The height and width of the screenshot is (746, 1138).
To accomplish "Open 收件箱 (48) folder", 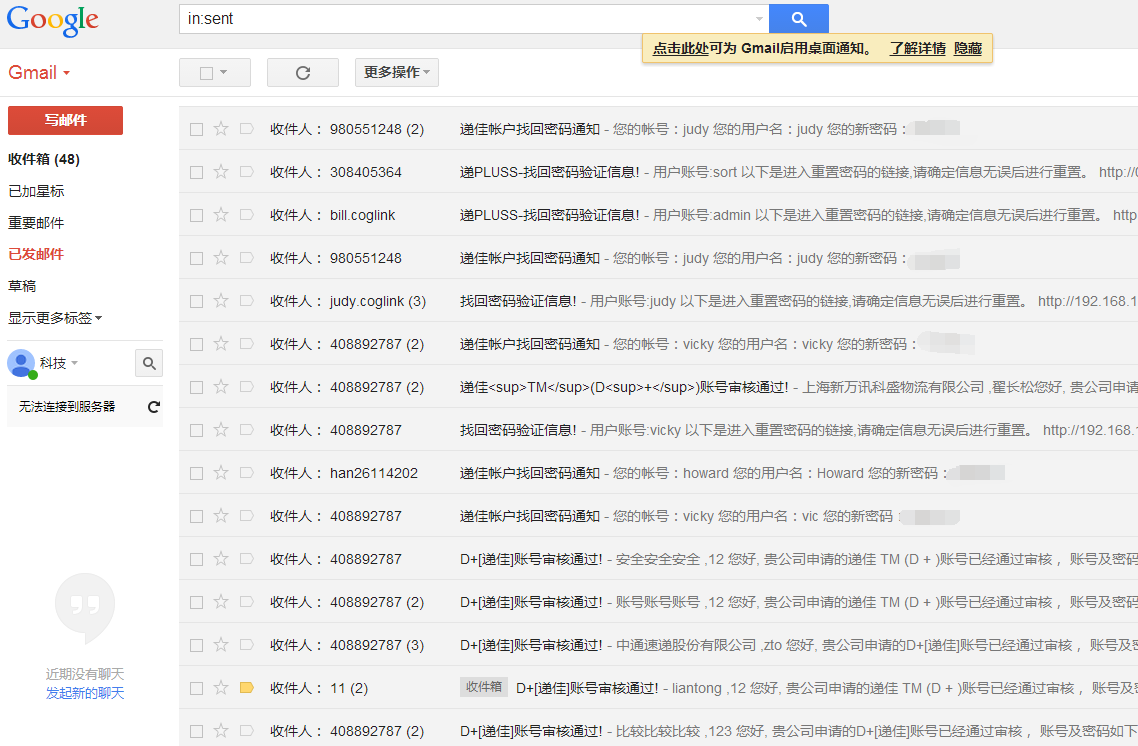I will coord(44,159).
